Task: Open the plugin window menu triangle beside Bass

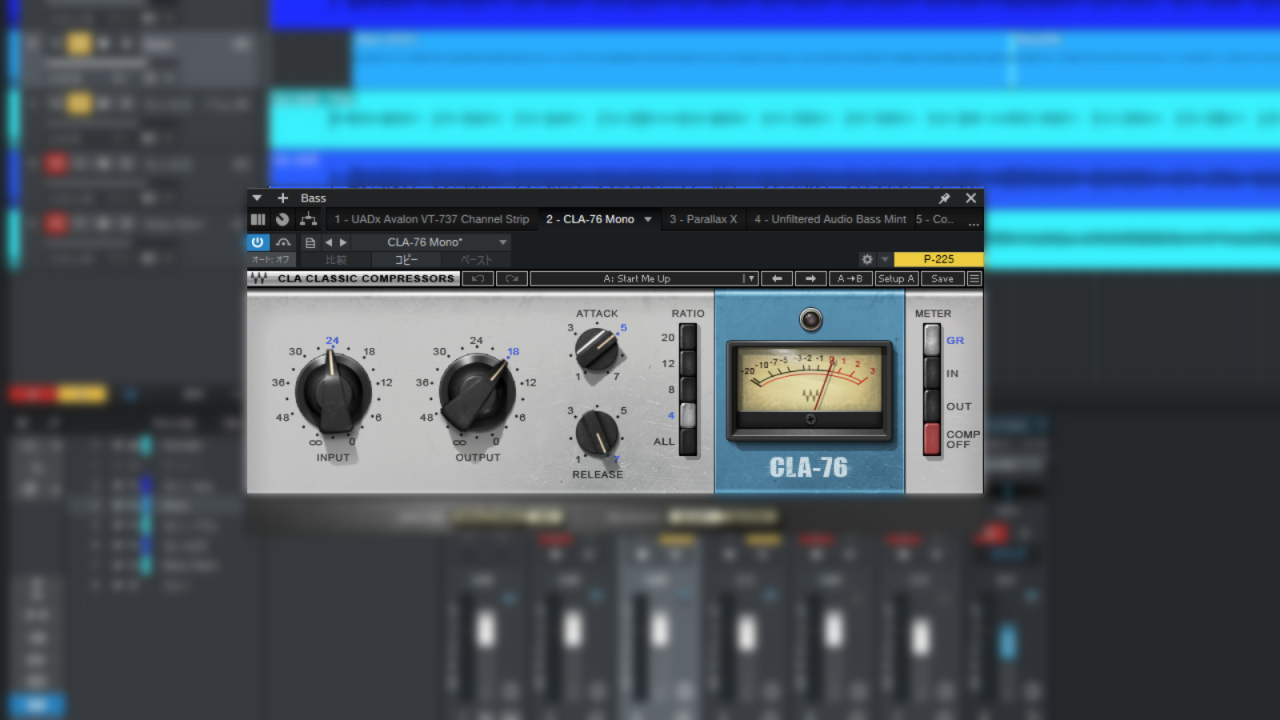Action: [x=257, y=198]
